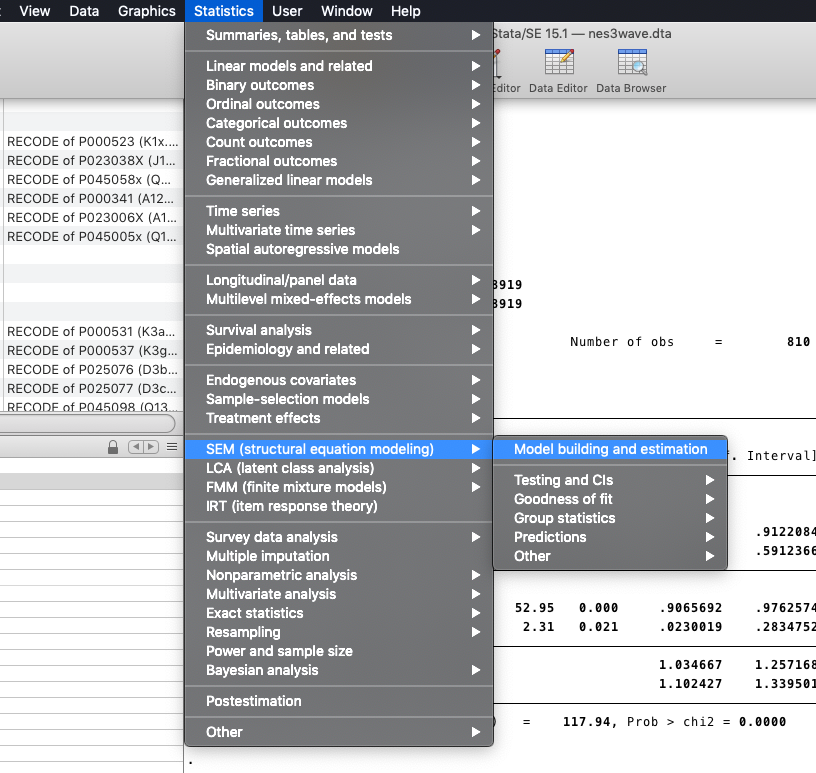This screenshot has height=773, width=816.
Task: Choose Longitudinal/panel data
Action: tap(339, 280)
